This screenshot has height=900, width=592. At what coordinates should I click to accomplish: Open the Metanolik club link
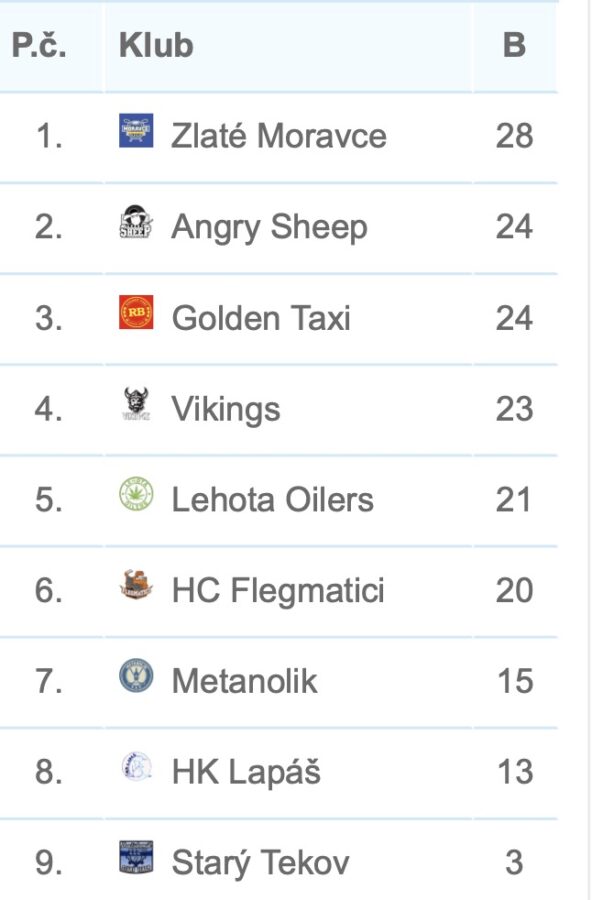point(245,681)
